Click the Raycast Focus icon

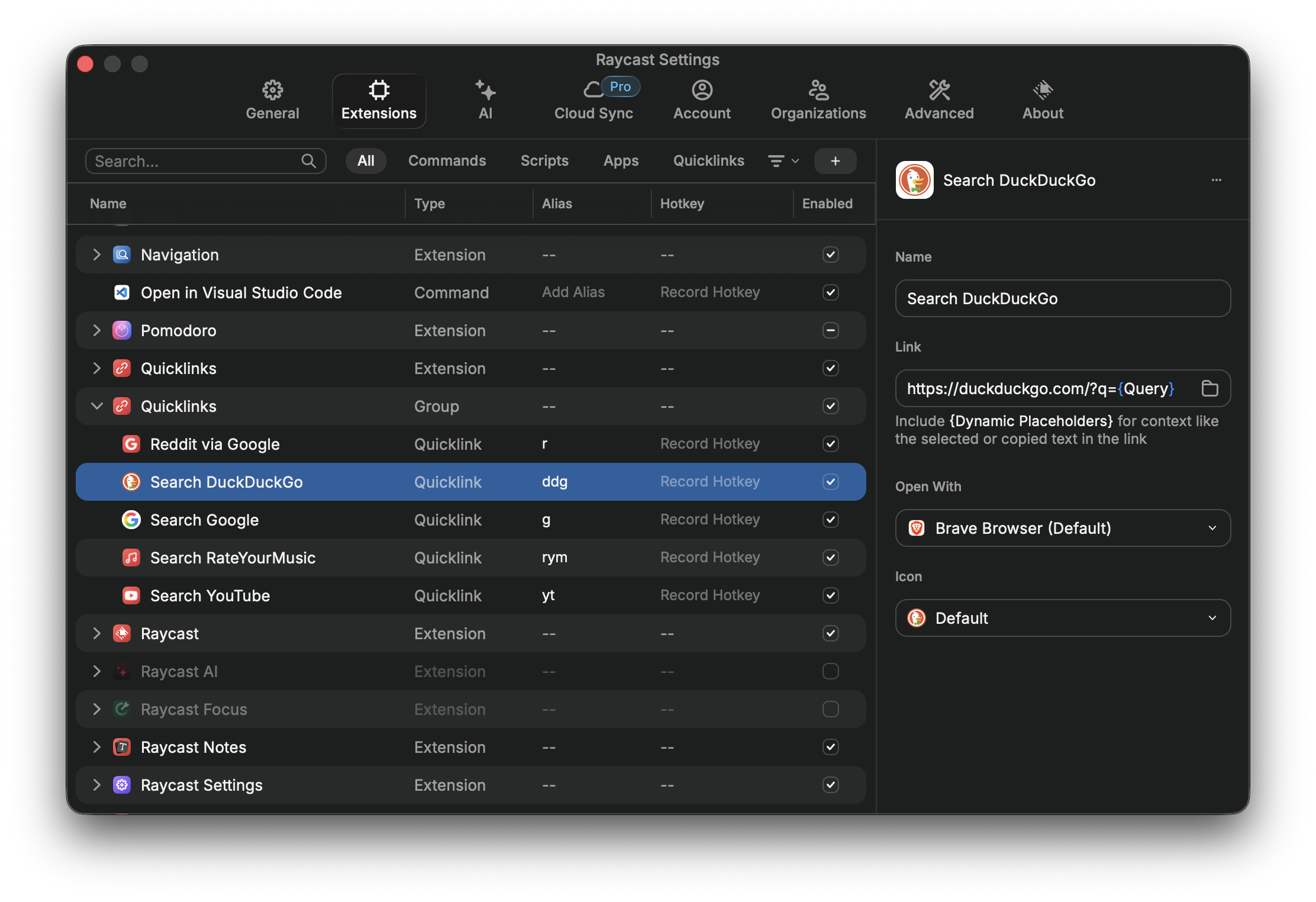click(122, 709)
